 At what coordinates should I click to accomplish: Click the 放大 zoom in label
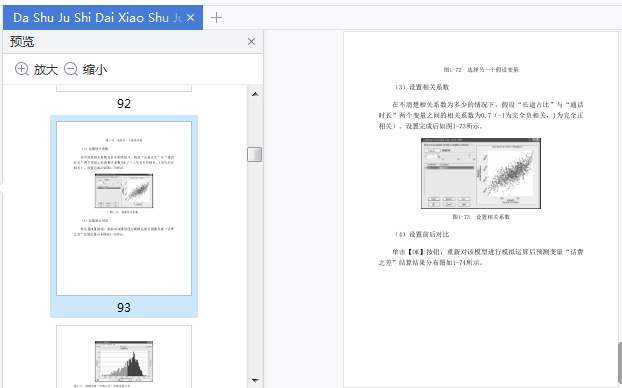tap(46, 69)
